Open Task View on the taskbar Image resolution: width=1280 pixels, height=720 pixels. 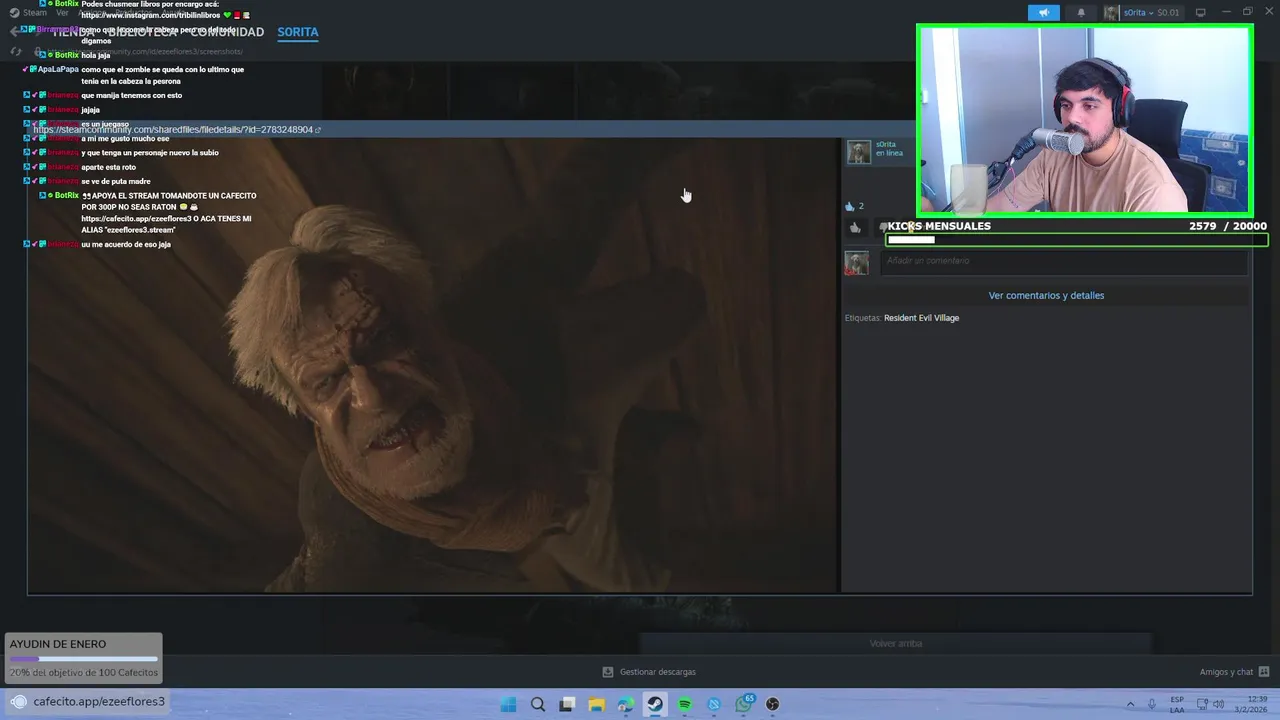point(567,704)
